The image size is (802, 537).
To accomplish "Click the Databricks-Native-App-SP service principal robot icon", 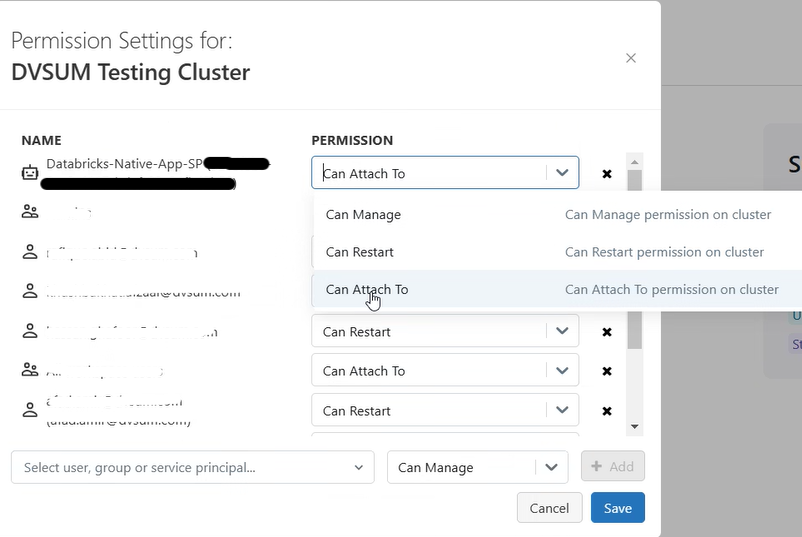I will pos(30,173).
